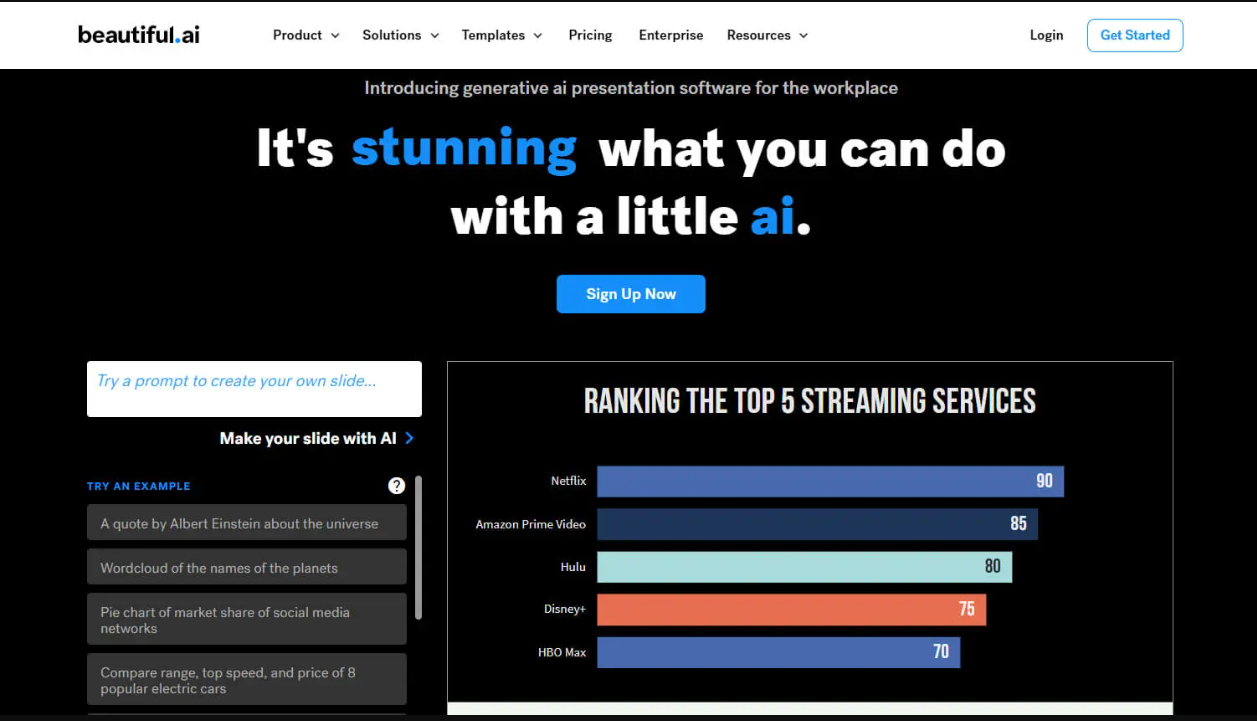Expand the Product dropdown menu
This screenshot has width=1257, height=721.
[x=306, y=35]
